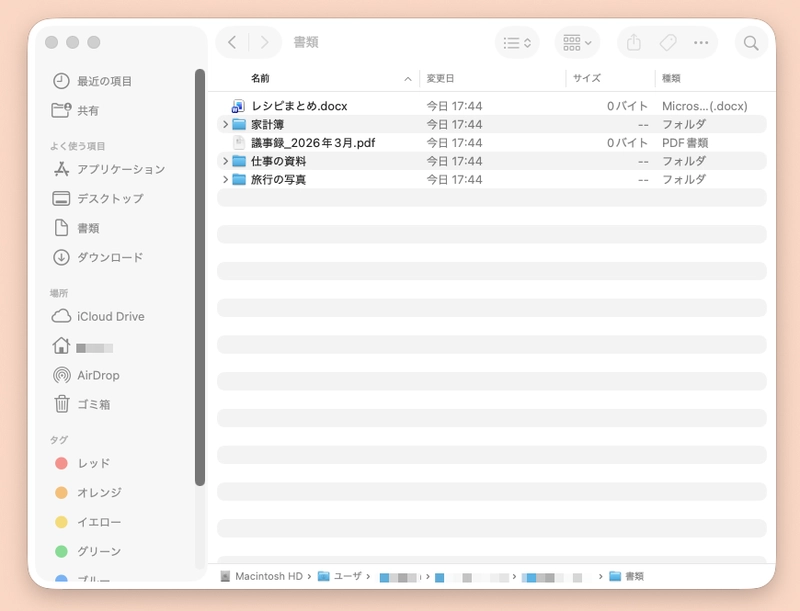
Task: Toggle sort direction on the 名前 column
Action: coord(260,78)
